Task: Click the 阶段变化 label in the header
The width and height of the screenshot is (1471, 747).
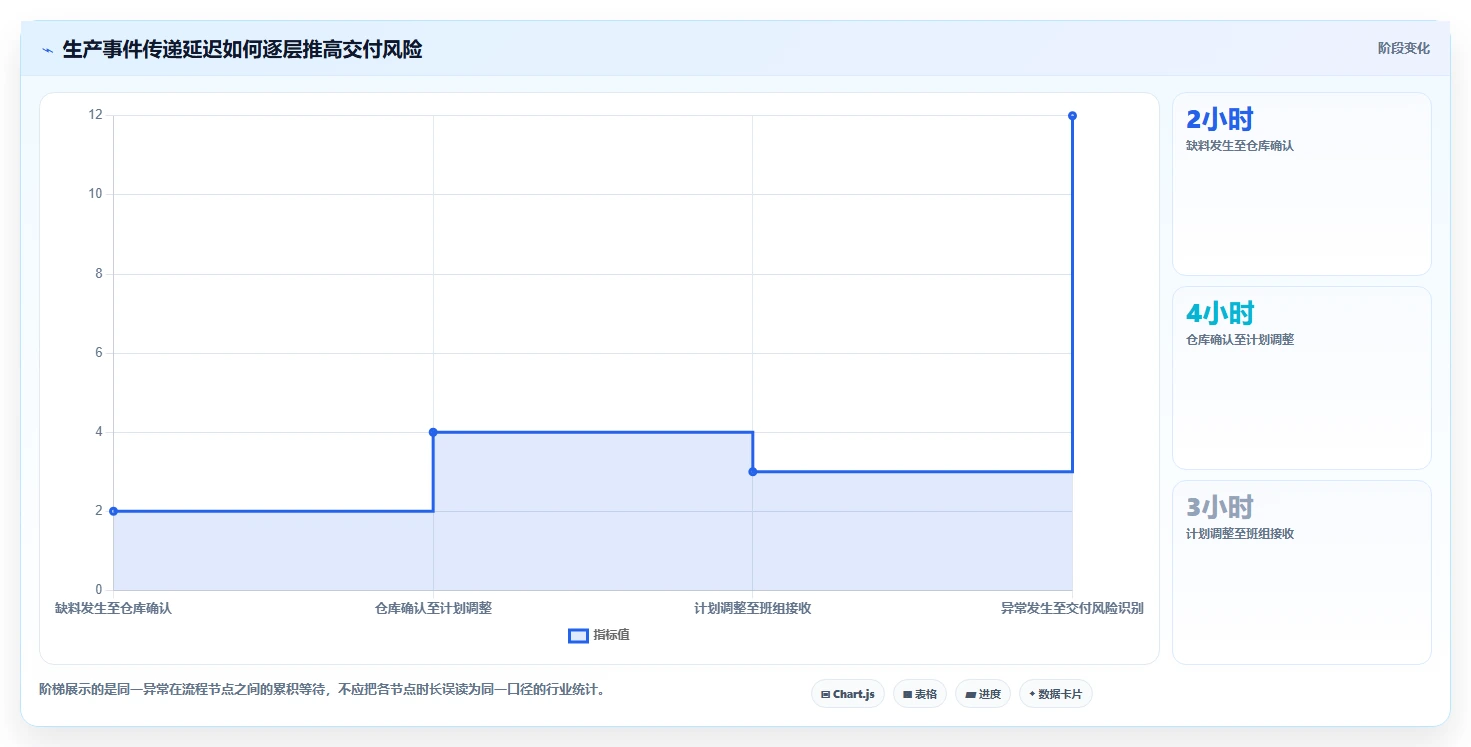Action: pos(1403,48)
